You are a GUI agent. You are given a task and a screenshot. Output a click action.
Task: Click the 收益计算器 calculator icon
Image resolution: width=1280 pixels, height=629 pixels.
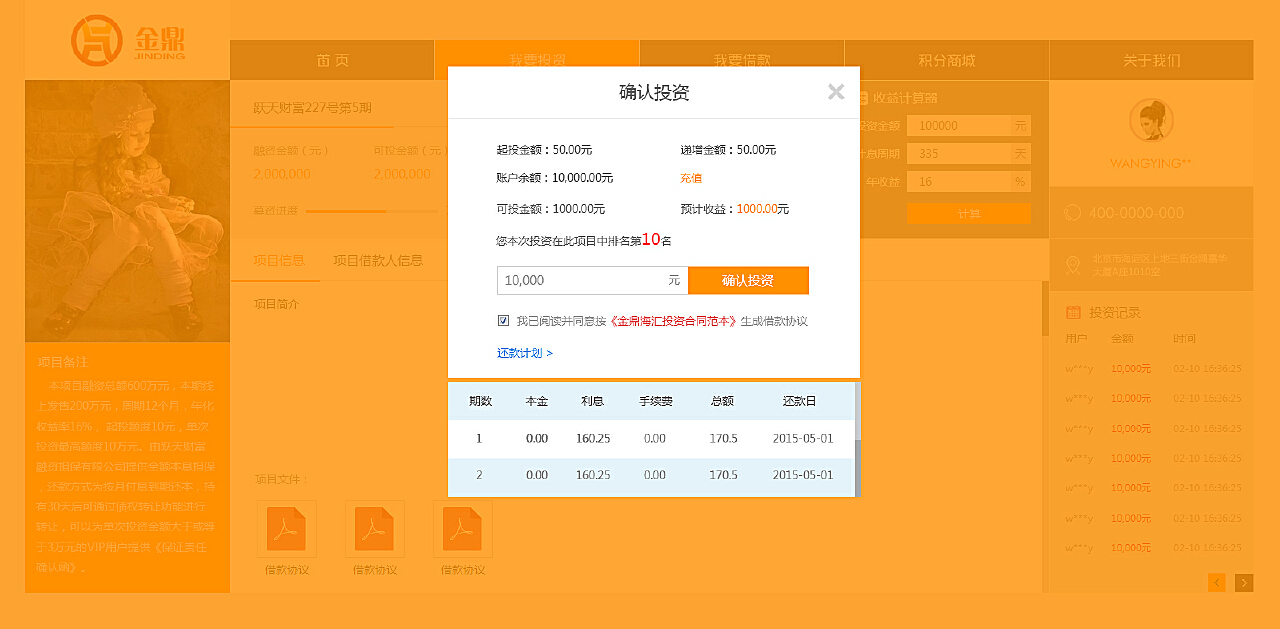[864, 98]
